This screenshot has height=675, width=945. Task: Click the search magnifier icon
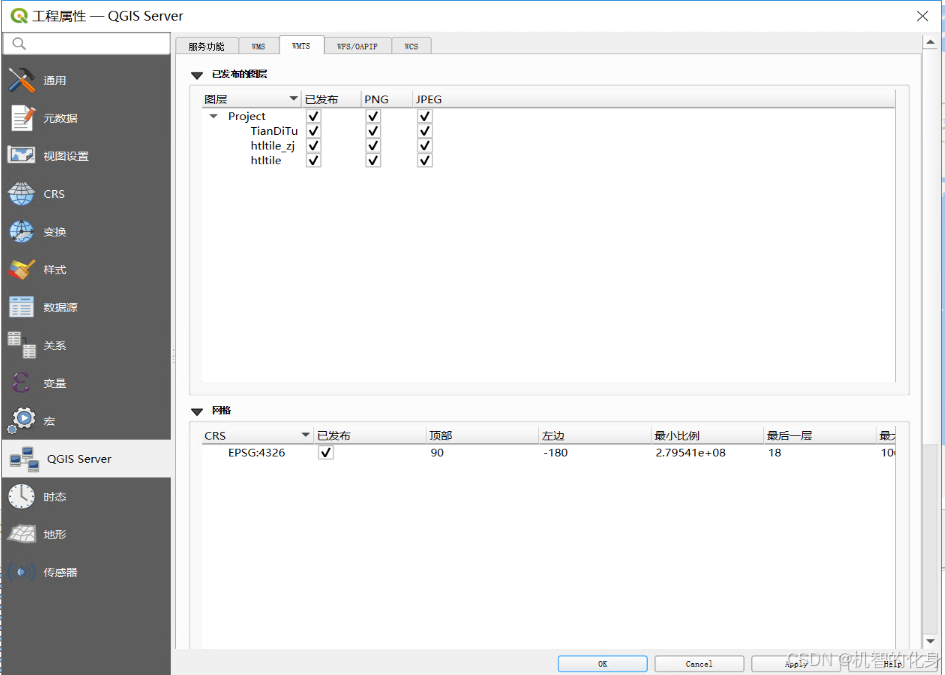(x=19, y=43)
